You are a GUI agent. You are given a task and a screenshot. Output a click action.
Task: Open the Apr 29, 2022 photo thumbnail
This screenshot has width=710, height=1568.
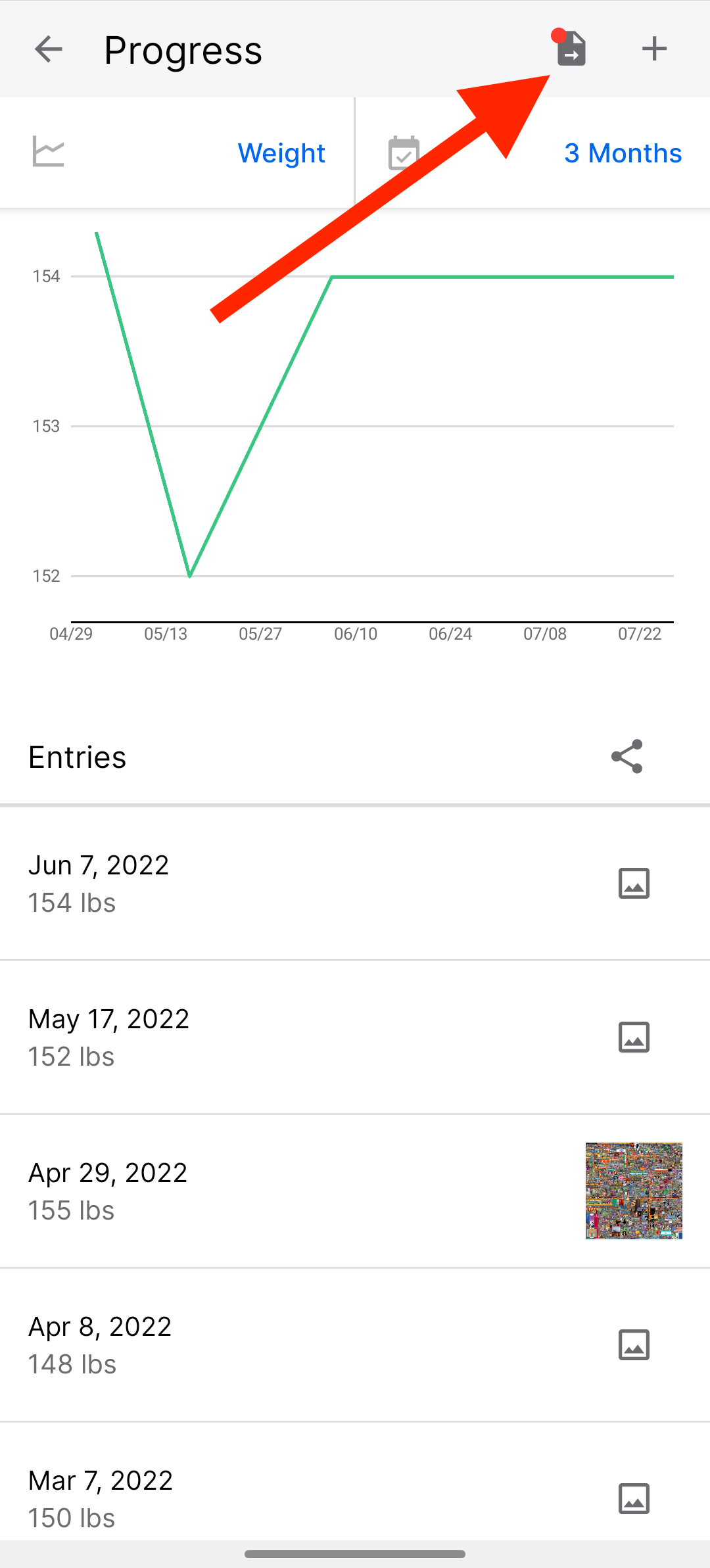(x=634, y=1191)
